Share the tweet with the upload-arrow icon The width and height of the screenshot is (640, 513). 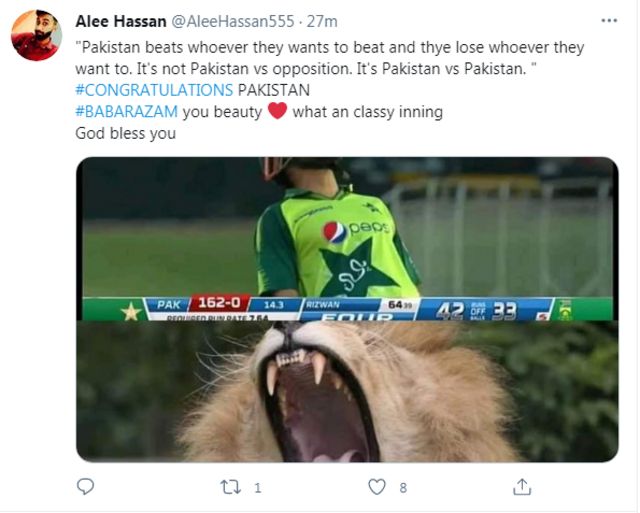click(x=521, y=487)
